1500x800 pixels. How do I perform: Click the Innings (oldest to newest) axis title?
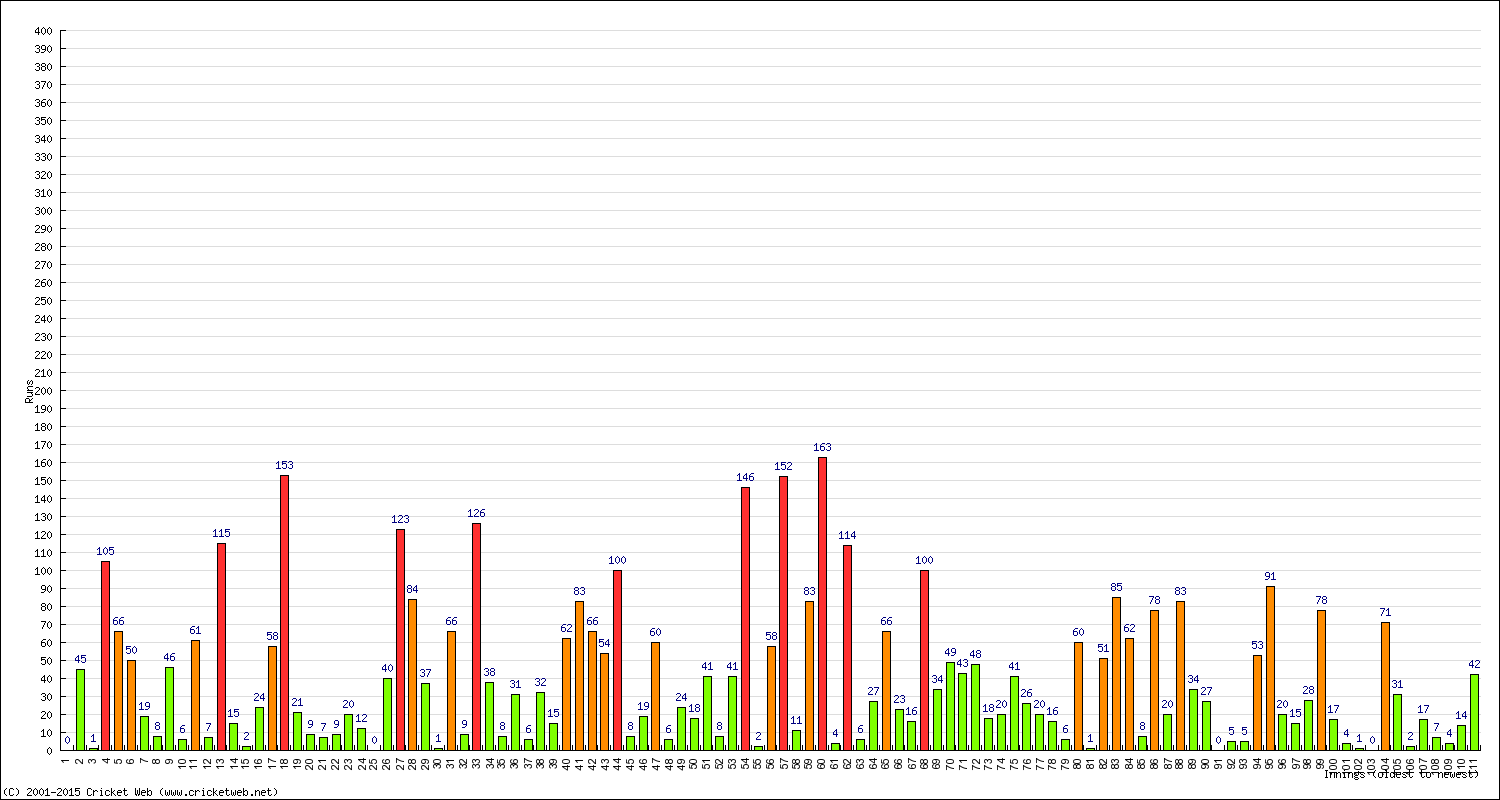coord(1400,774)
